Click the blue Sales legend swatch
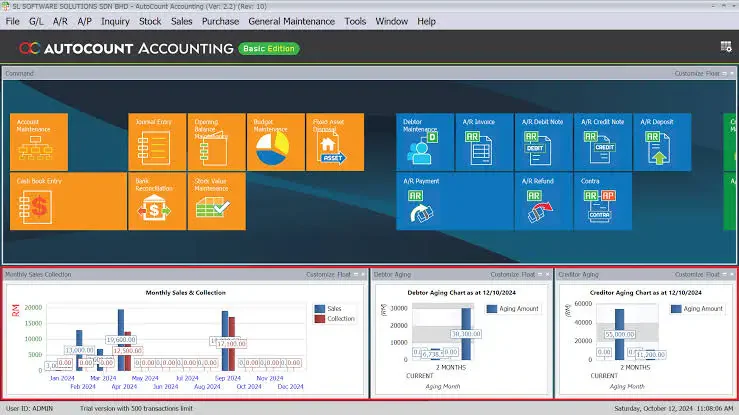 click(x=320, y=309)
